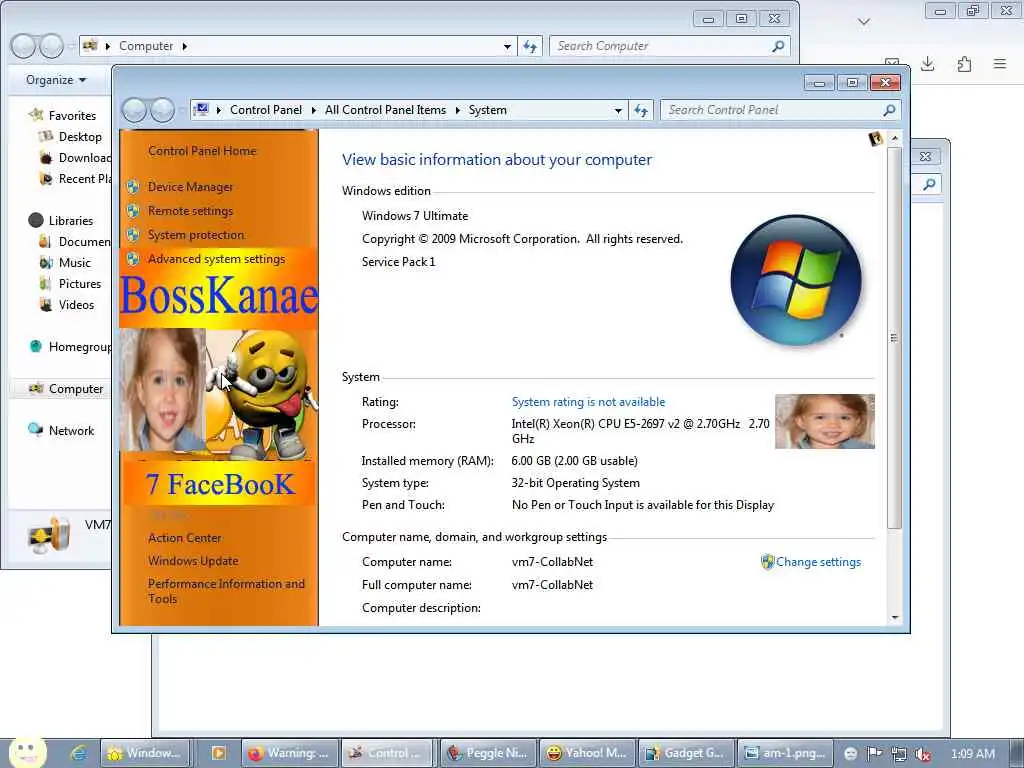Click help icon in System window corner

pos(875,138)
